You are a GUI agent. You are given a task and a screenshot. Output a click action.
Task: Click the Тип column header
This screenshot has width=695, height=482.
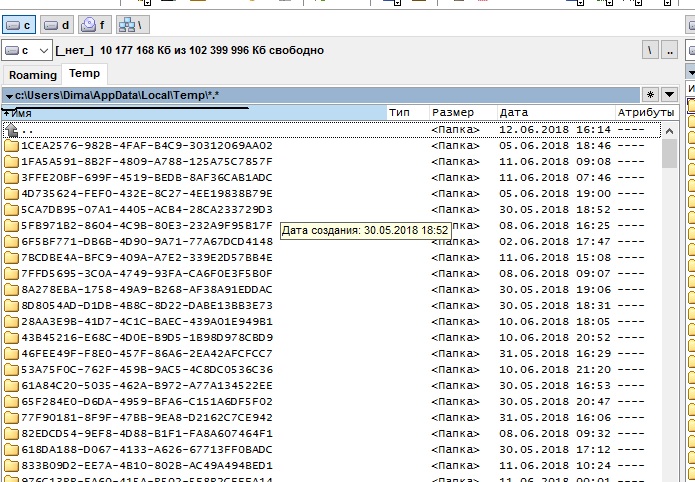coord(407,113)
